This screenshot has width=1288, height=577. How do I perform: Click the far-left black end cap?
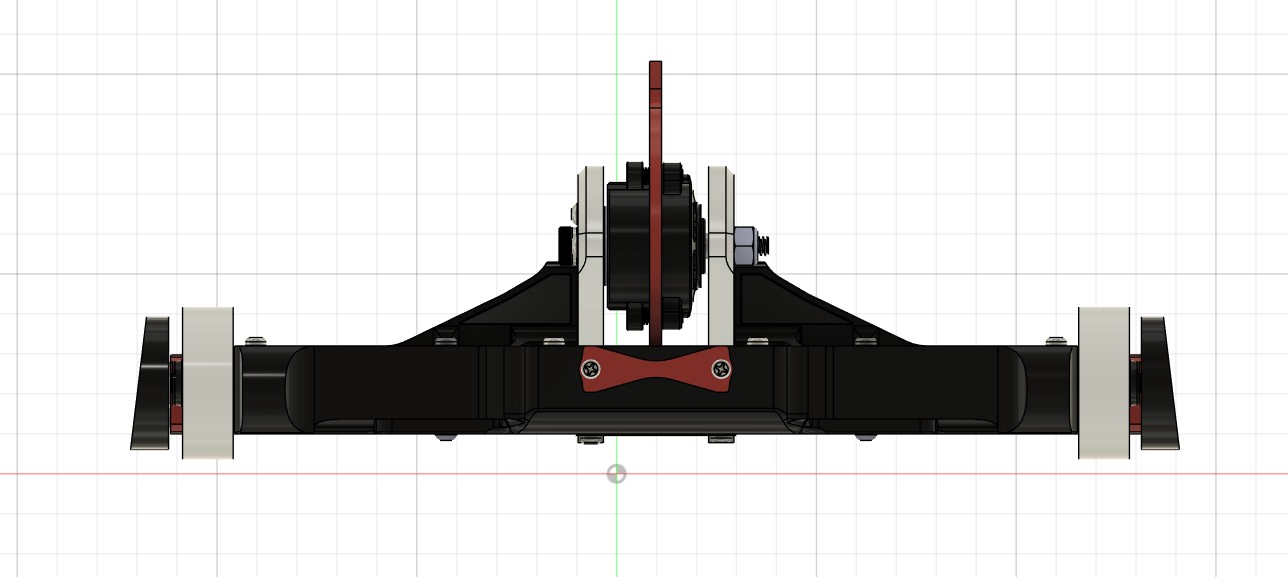click(x=152, y=385)
